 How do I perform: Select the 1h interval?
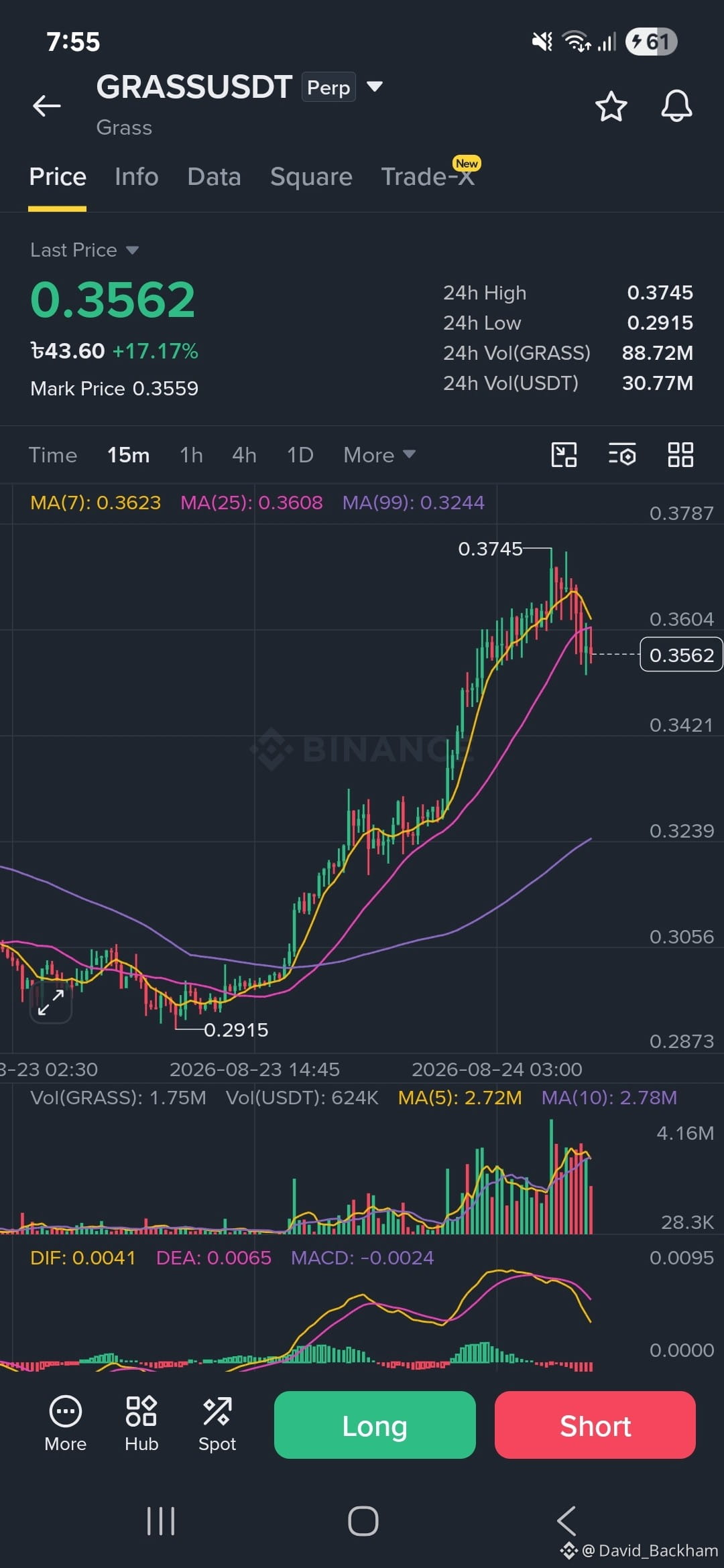191,455
